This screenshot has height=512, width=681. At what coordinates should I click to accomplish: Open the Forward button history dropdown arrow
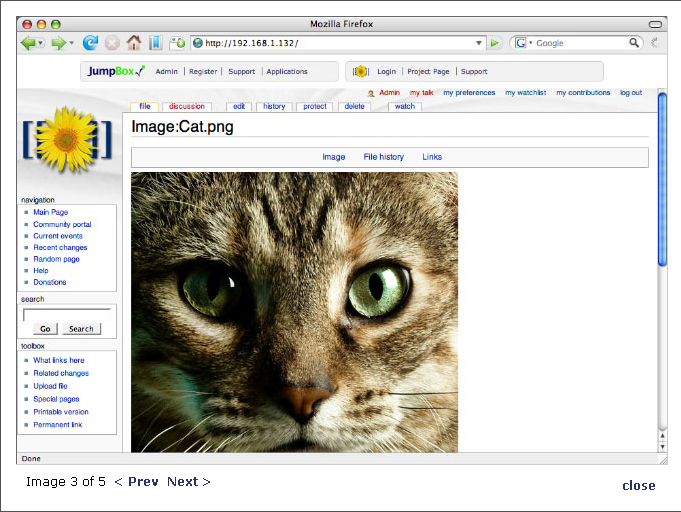pyautogui.click(x=71, y=43)
